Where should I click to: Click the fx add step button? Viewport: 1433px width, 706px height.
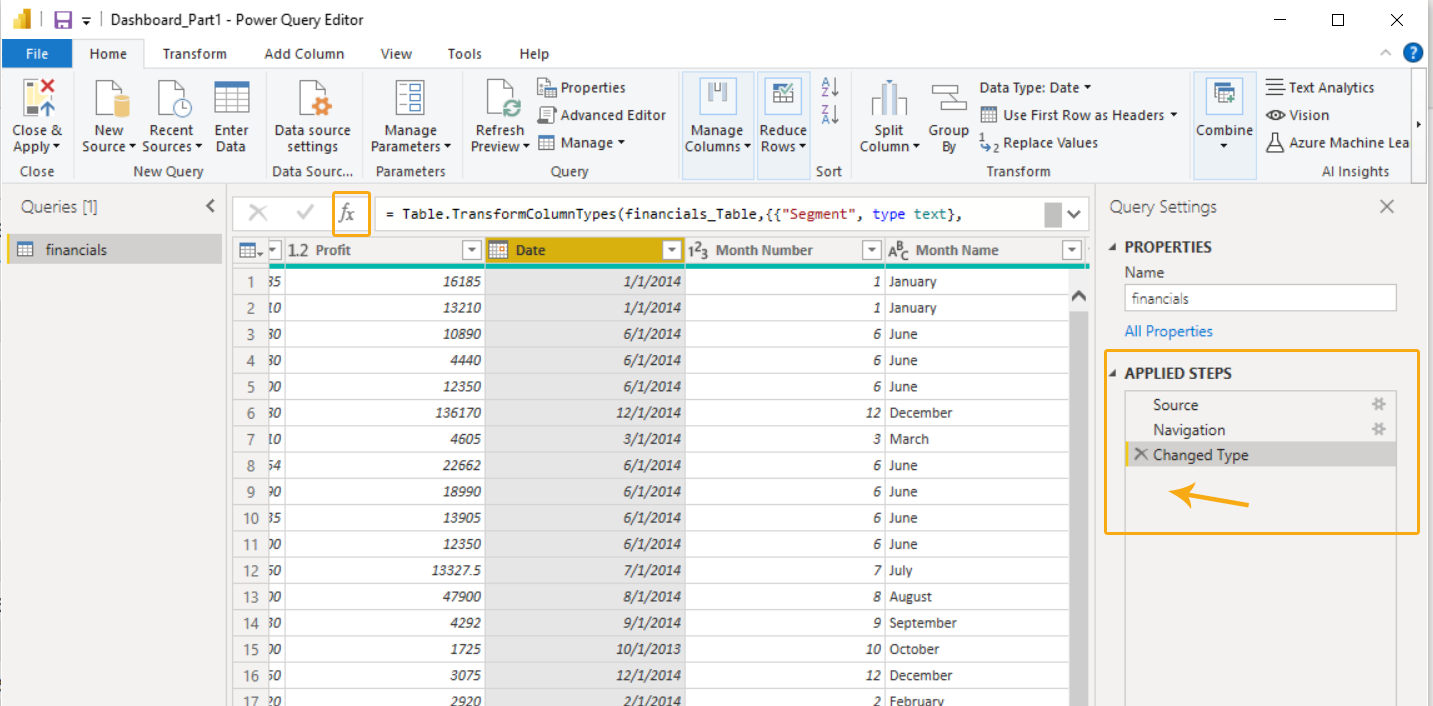347,213
